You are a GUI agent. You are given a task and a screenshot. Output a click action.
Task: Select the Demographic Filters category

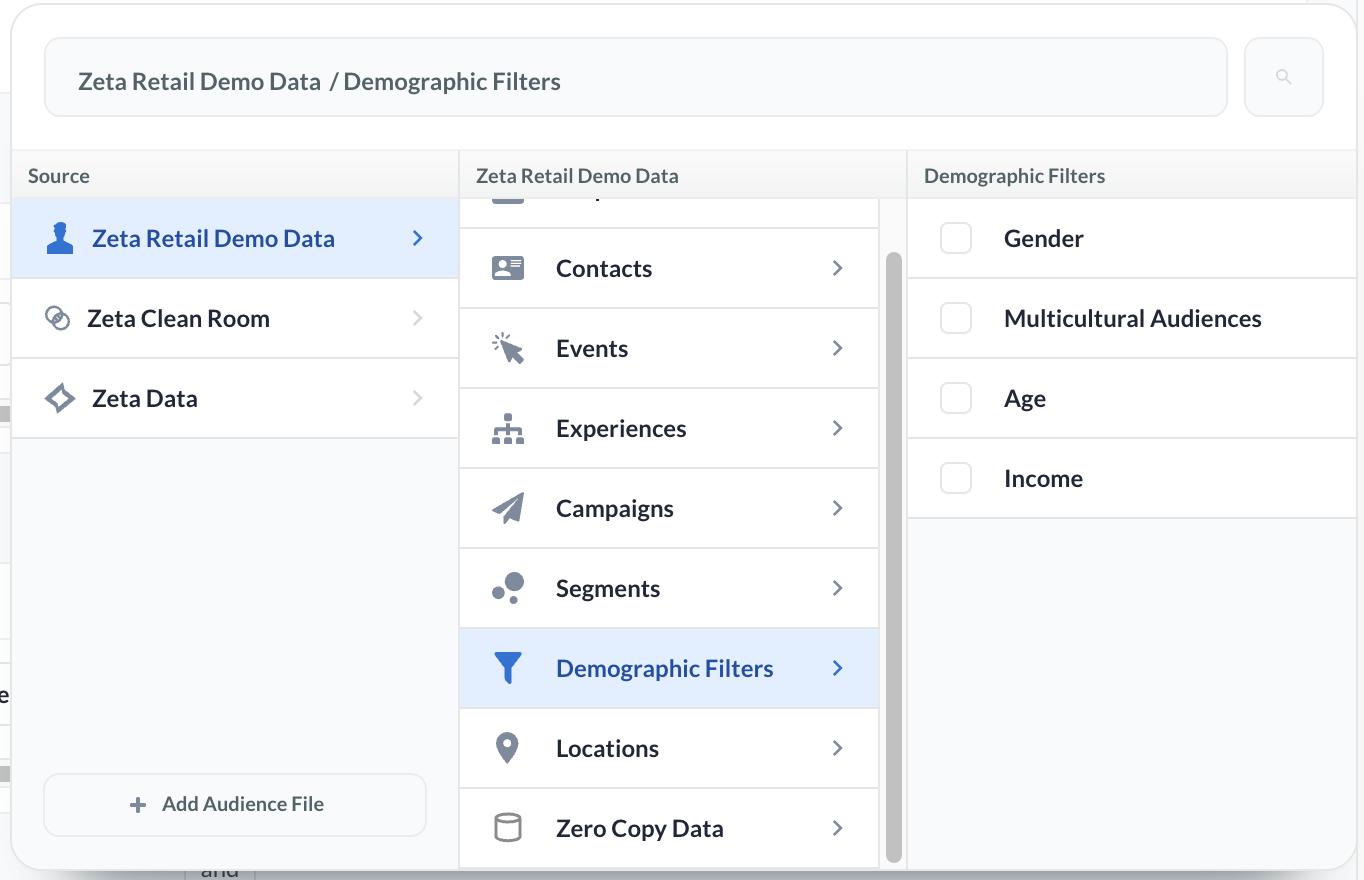click(669, 668)
